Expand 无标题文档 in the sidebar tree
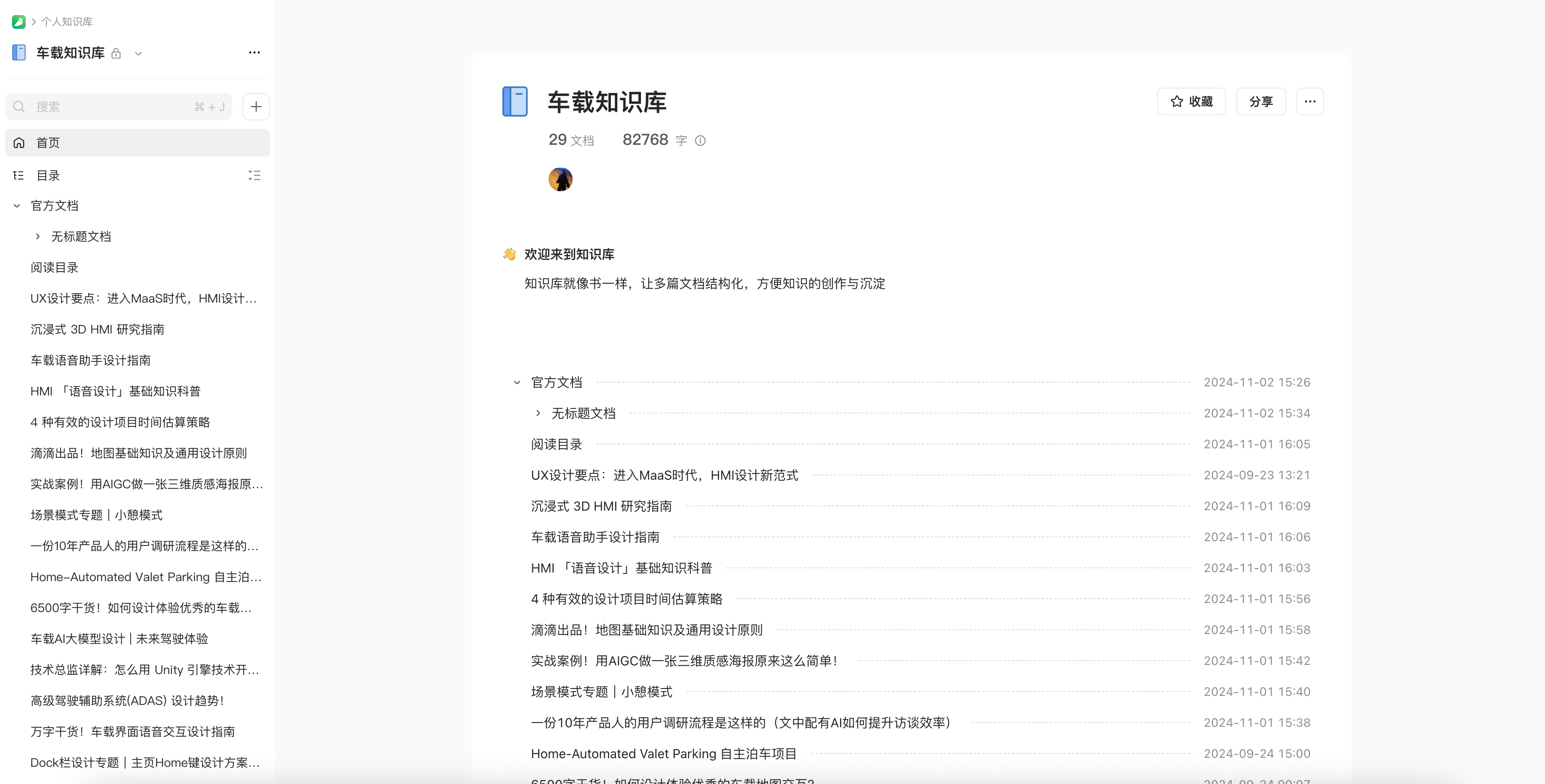The height and width of the screenshot is (784, 1545). click(38, 236)
